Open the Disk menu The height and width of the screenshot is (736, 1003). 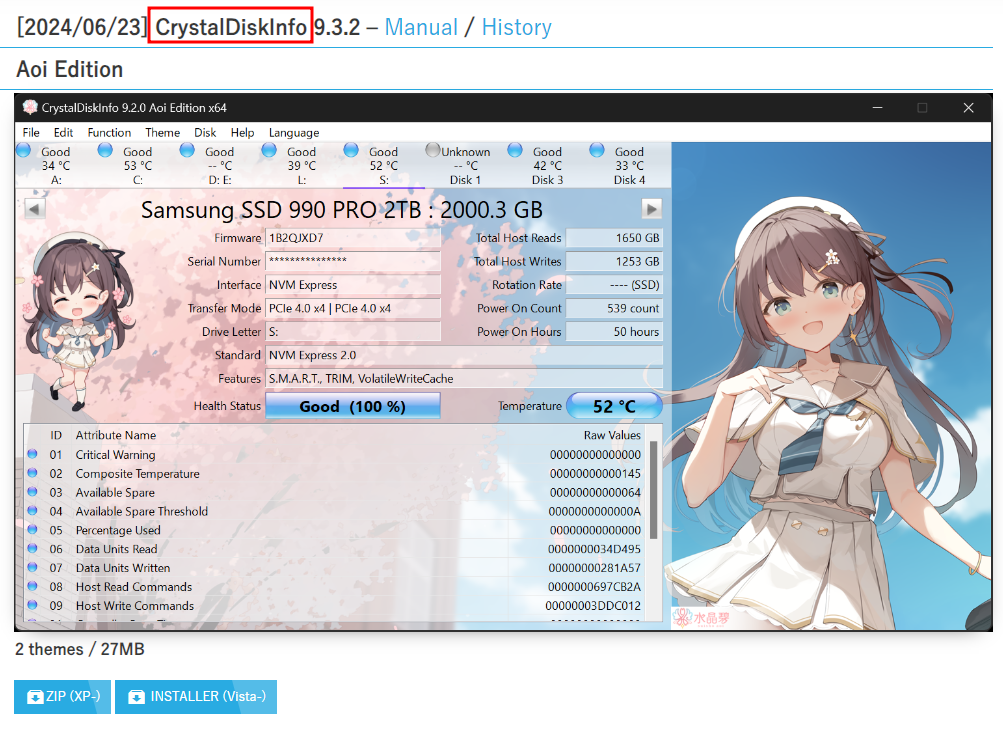point(205,132)
